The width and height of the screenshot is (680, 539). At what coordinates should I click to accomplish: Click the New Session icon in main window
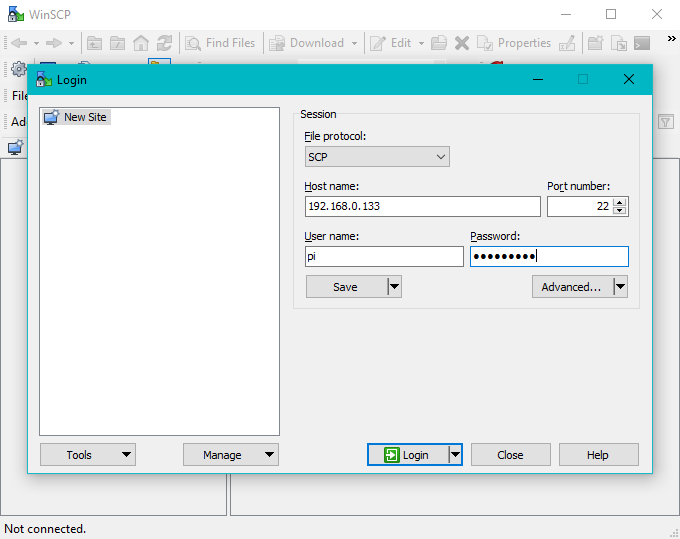click(x=15, y=148)
